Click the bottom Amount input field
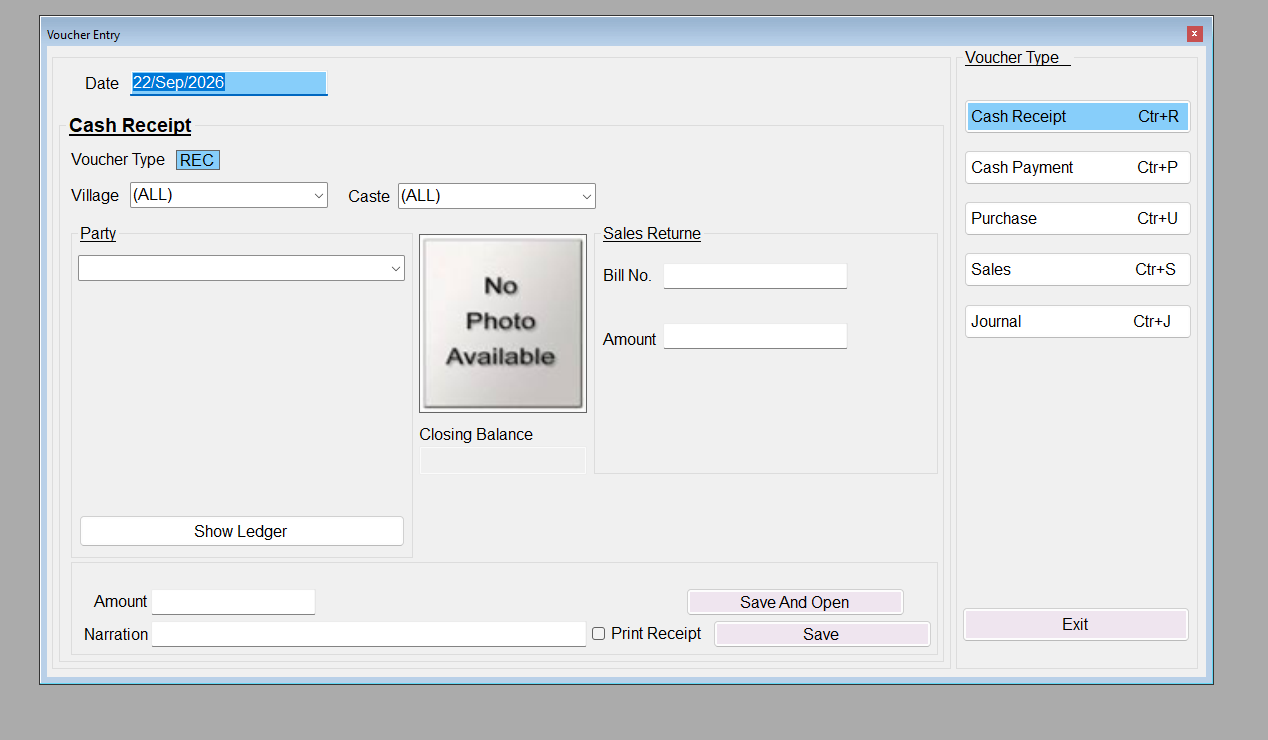 pyautogui.click(x=233, y=602)
